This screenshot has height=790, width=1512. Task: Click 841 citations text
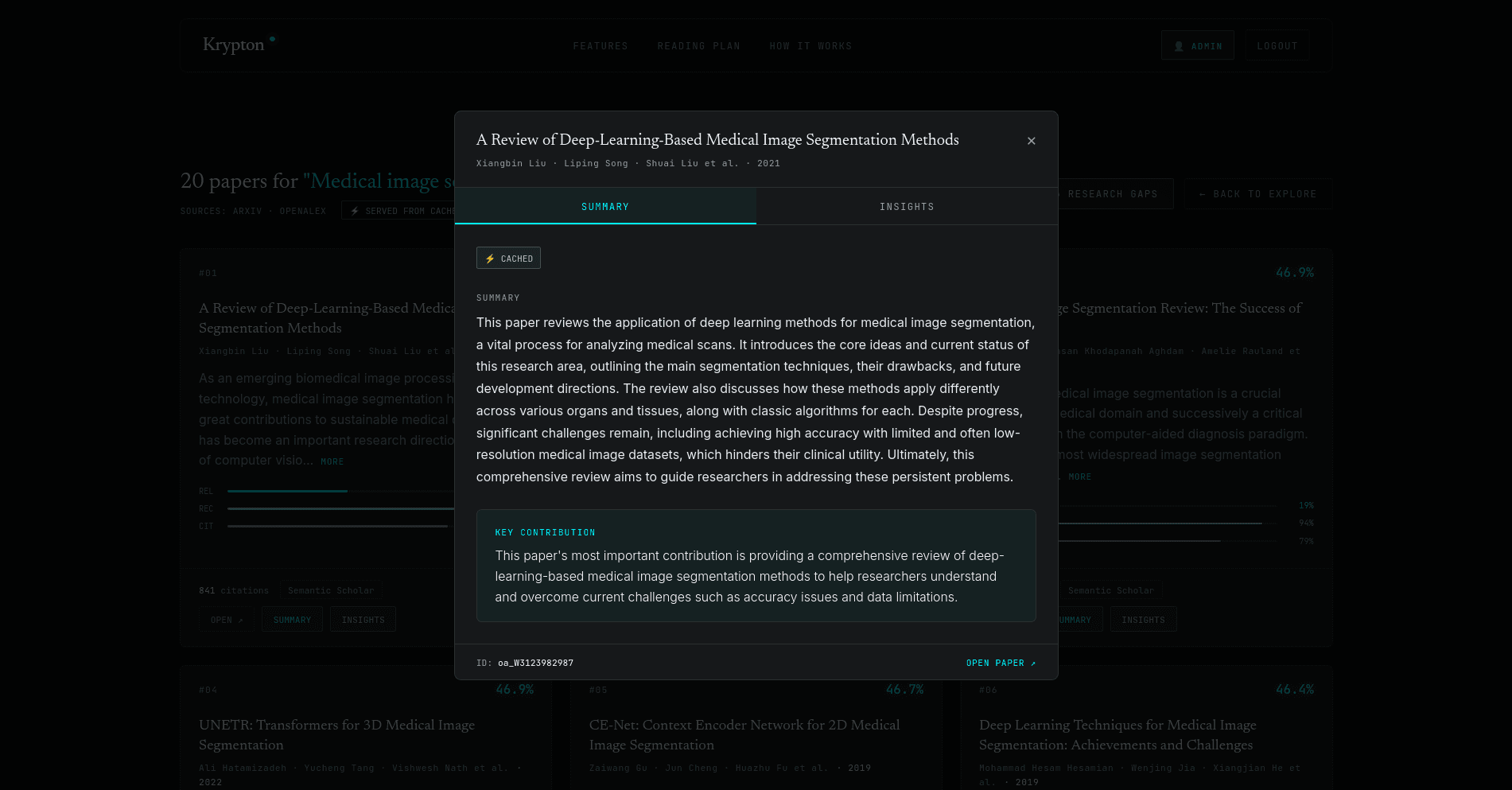(x=234, y=590)
